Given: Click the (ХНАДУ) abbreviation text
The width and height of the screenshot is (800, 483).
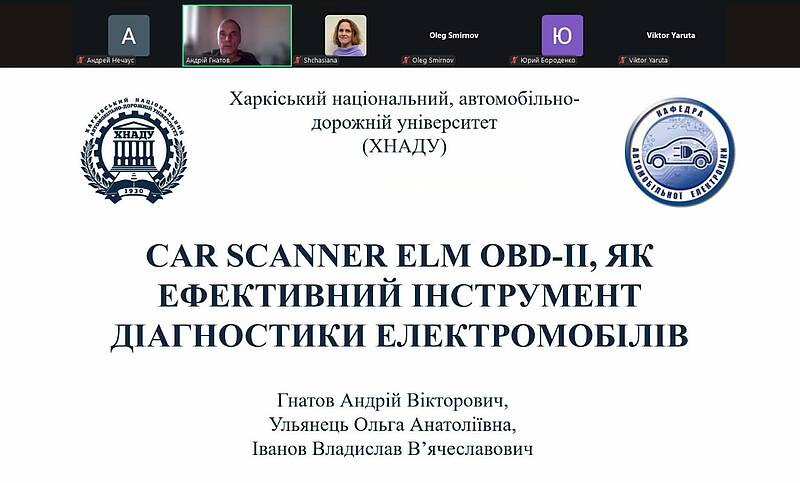Looking at the screenshot, I should [x=404, y=147].
